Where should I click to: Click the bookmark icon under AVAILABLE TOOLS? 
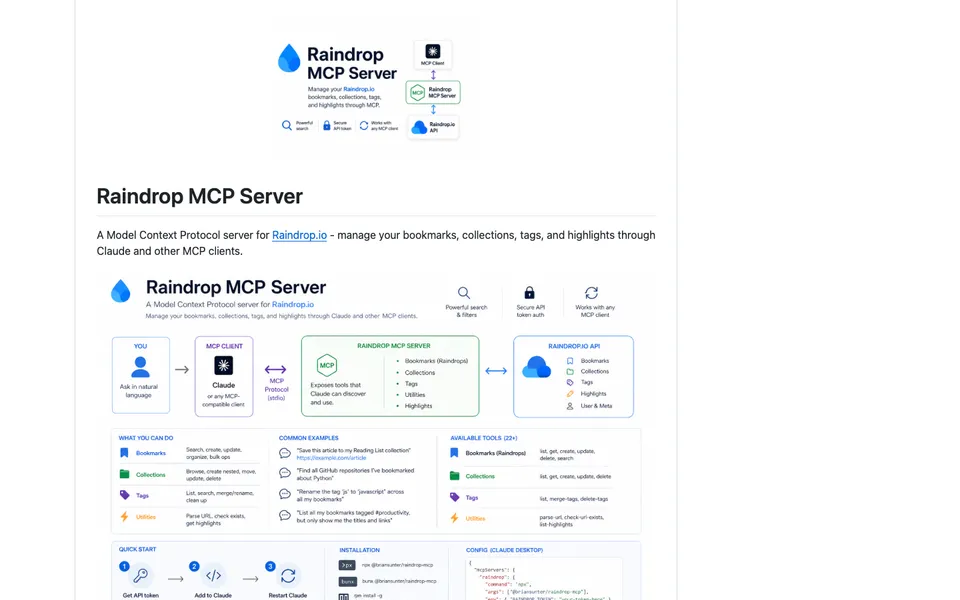pos(454,453)
